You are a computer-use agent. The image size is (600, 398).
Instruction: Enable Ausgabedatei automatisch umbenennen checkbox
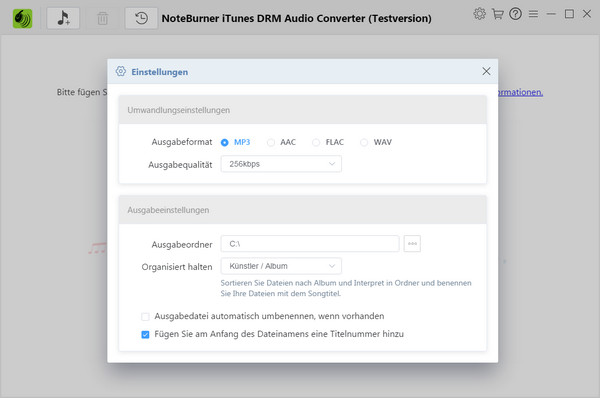[x=145, y=316]
